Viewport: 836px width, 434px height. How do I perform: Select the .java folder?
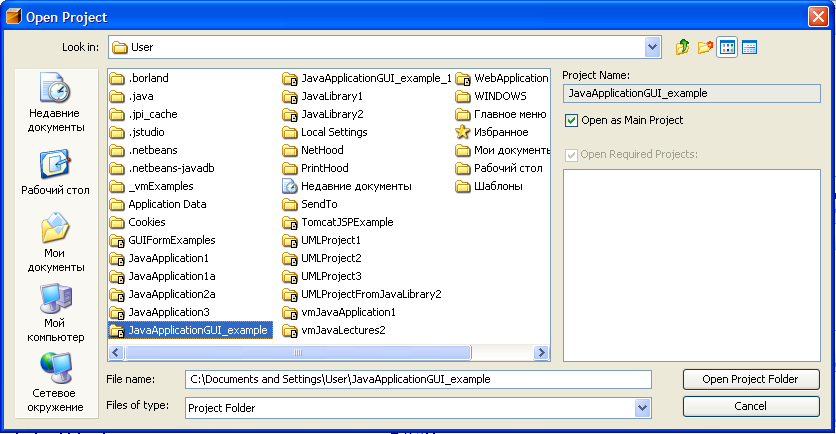coord(132,97)
